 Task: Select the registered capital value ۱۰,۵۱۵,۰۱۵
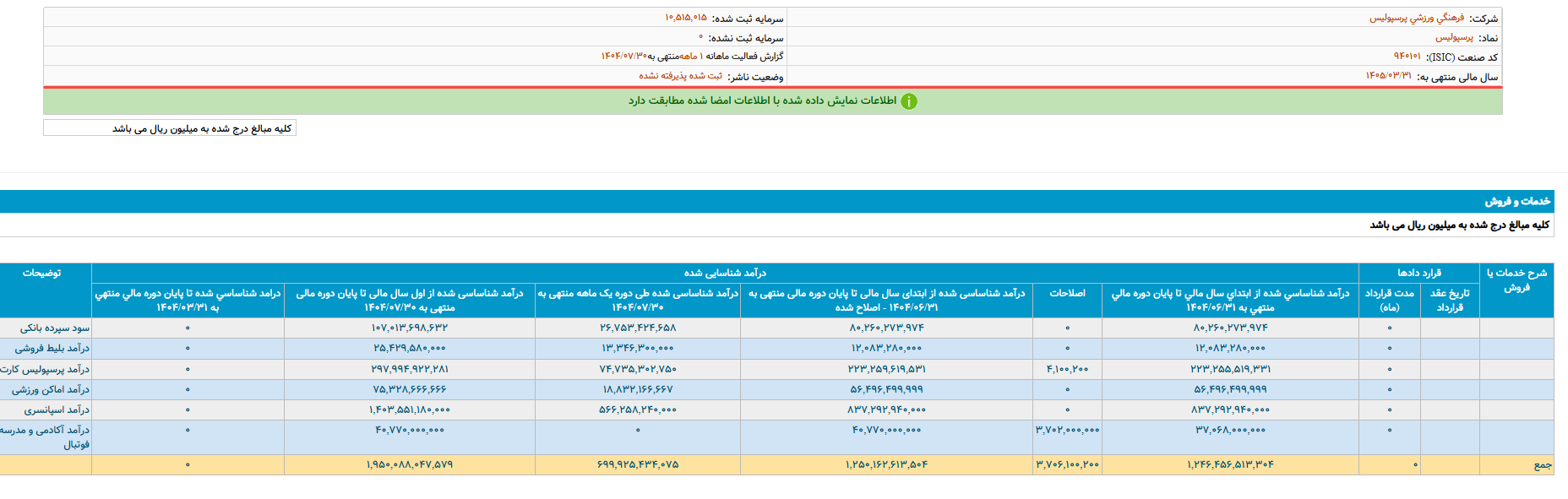coord(685,18)
